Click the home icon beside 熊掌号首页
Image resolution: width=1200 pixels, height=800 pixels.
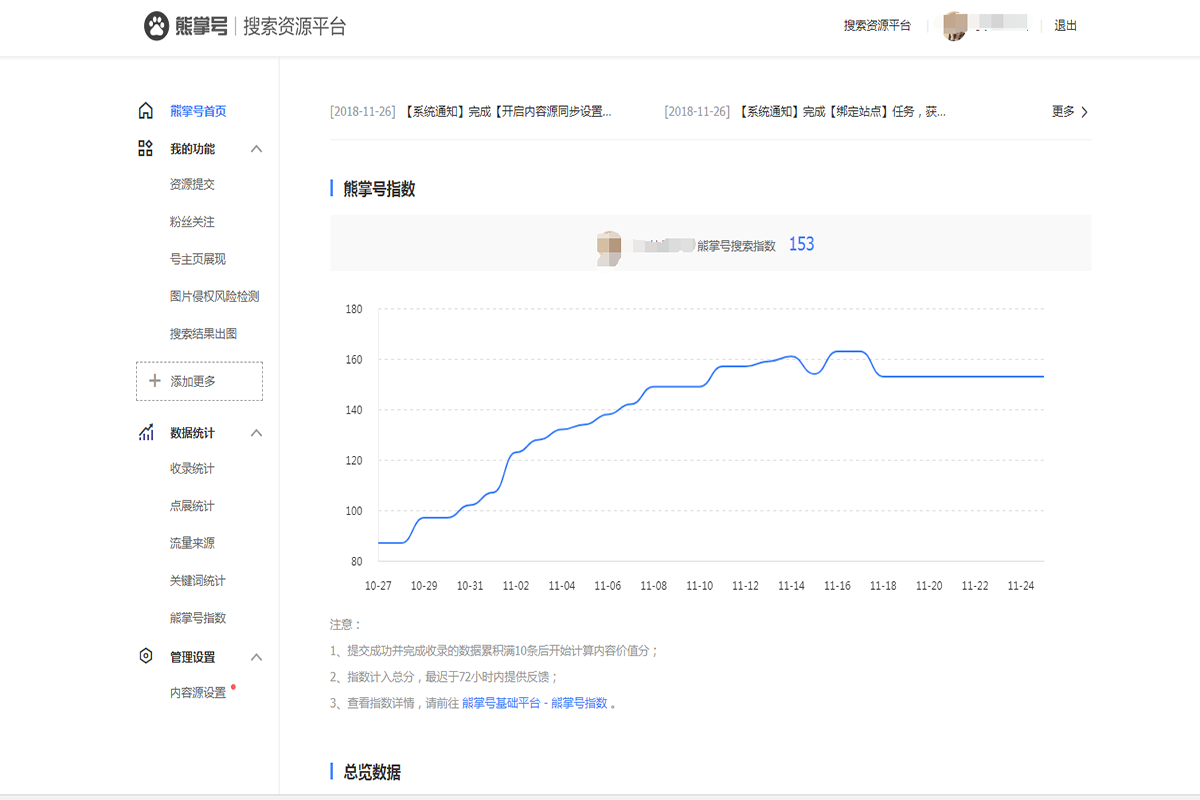146,111
